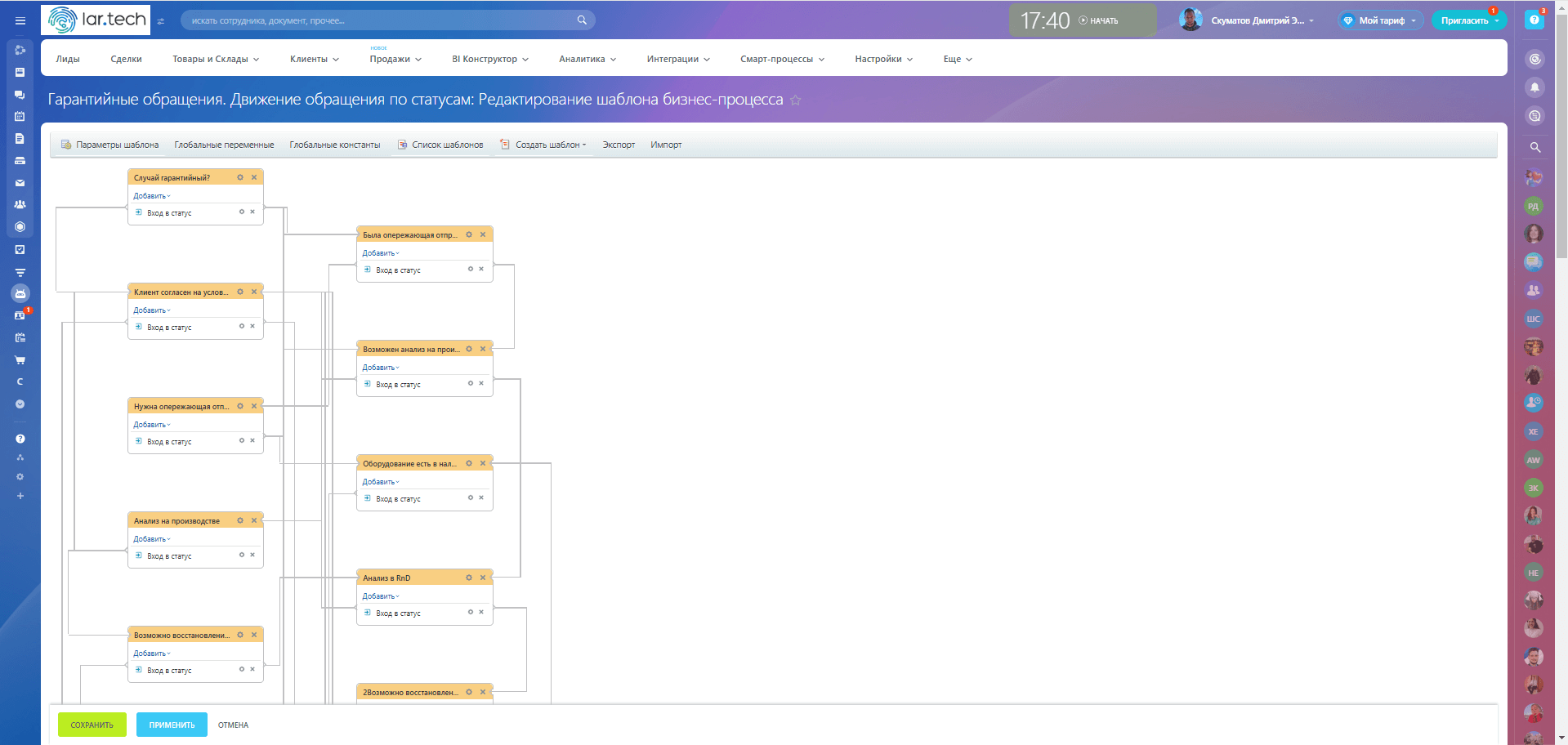Expand the 'Создать шаблон' dropdown
1568x745 pixels.
pos(550,145)
